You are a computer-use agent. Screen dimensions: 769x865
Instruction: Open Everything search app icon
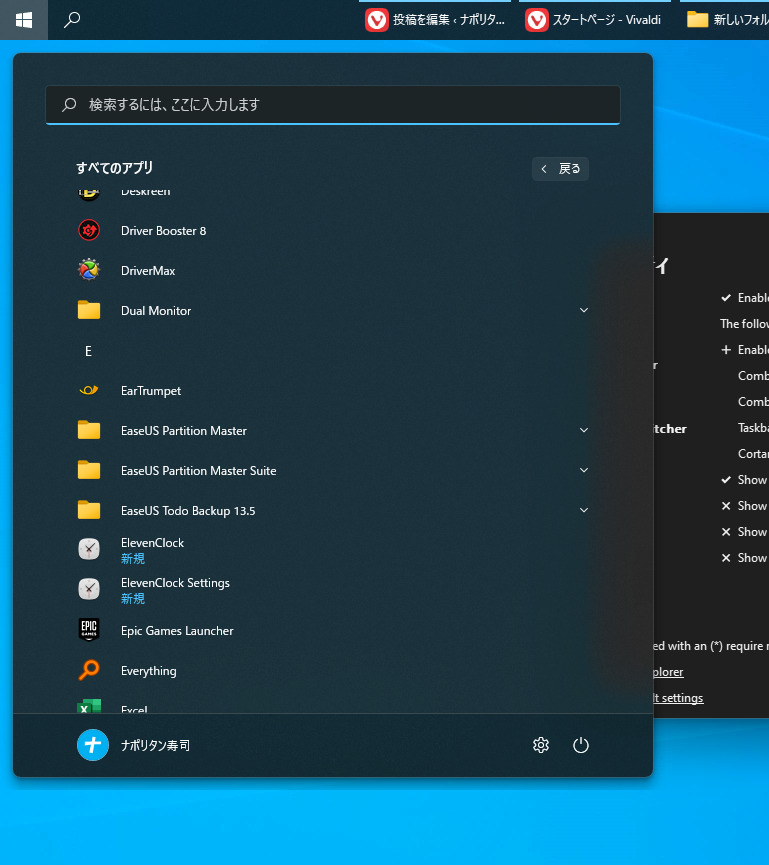(x=89, y=670)
